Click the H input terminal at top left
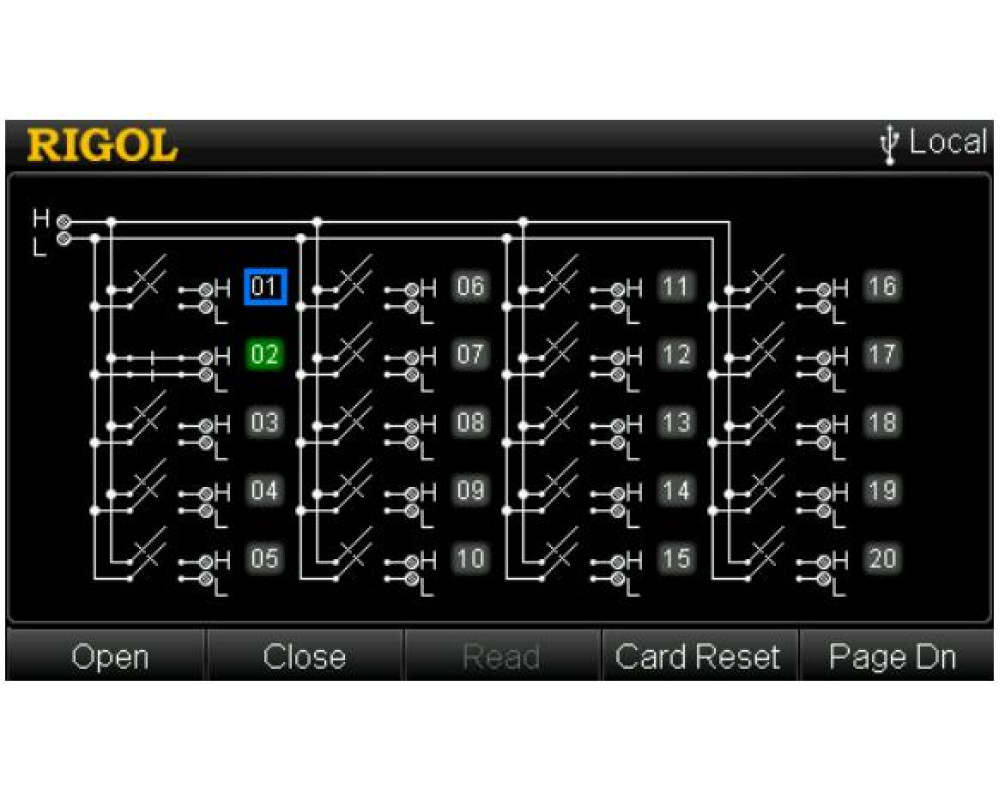 [x=64, y=220]
